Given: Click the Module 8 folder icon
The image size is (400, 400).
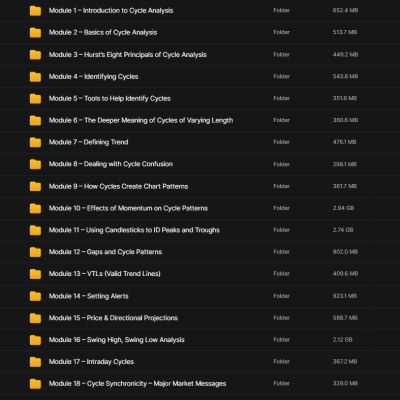Looking at the screenshot, I should pos(35,164).
